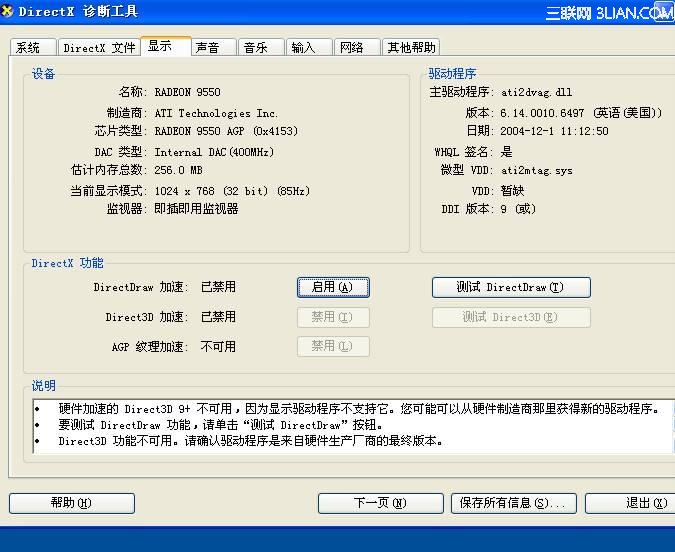
Task: Go to the 声音 tab
Action: pyautogui.click(x=214, y=47)
